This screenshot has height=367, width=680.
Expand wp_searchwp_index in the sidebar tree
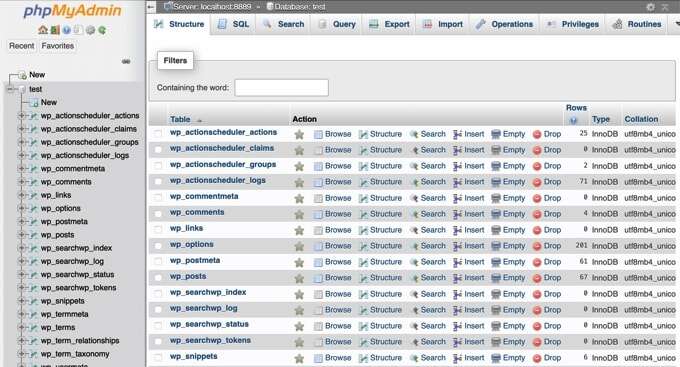pyautogui.click(x=21, y=248)
